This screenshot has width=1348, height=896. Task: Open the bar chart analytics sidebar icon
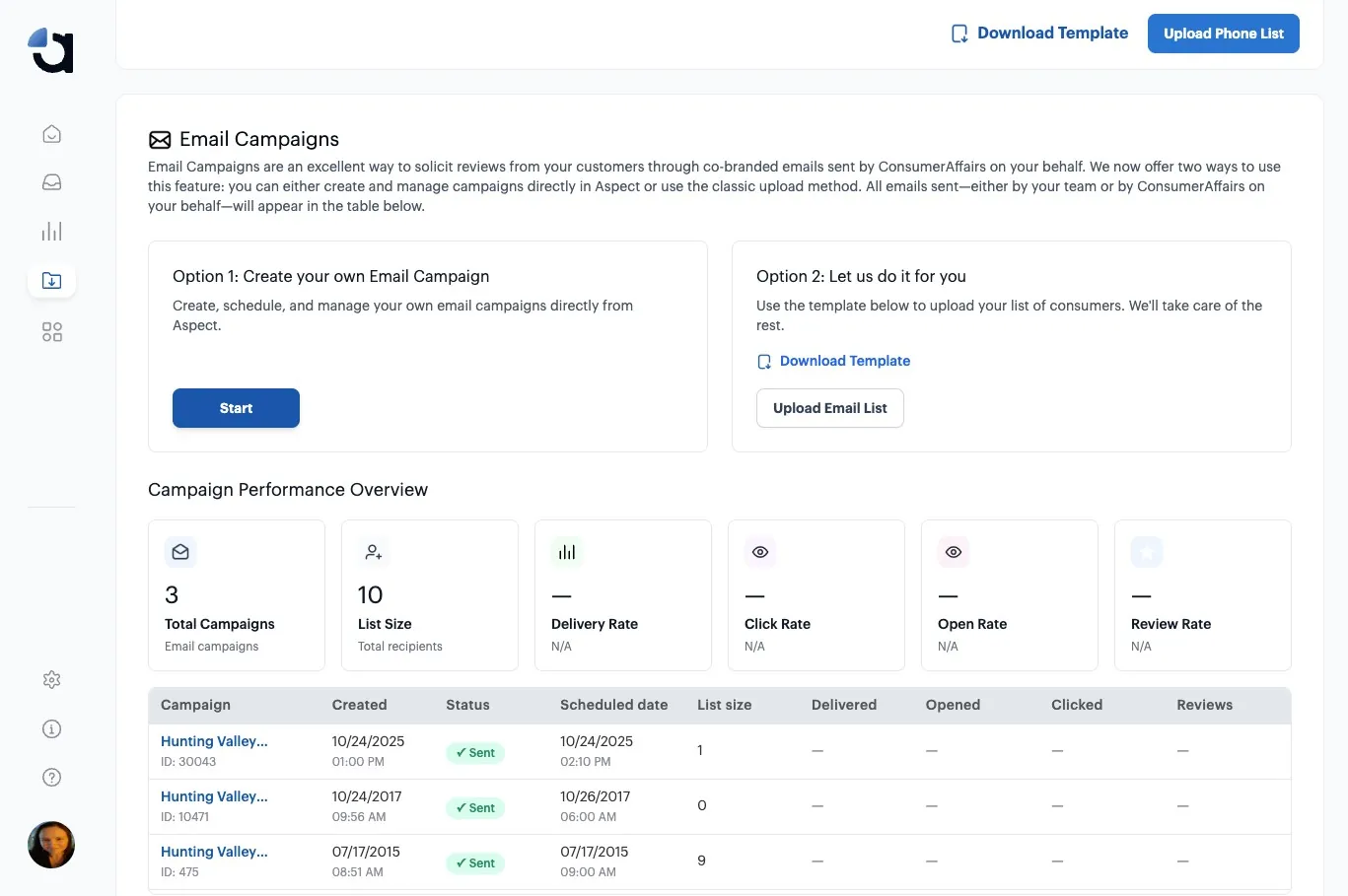coord(52,232)
